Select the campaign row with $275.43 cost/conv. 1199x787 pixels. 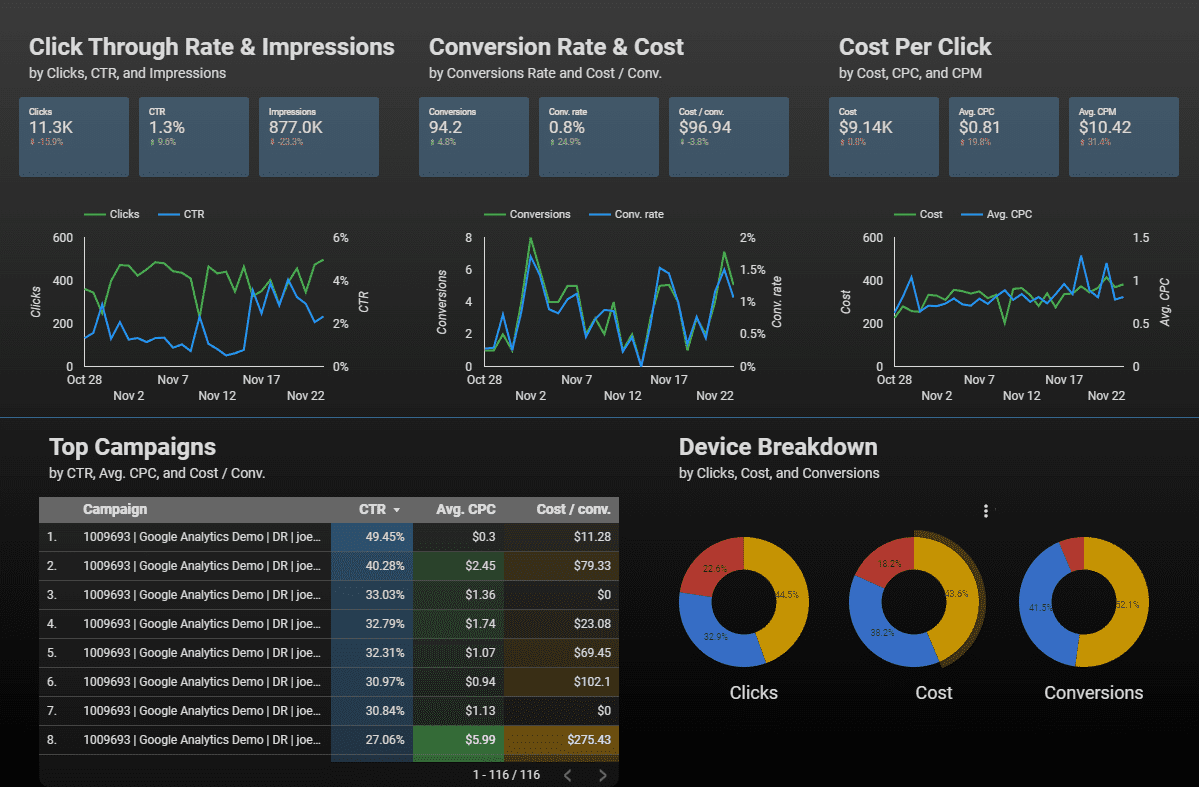(x=205, y=740)
